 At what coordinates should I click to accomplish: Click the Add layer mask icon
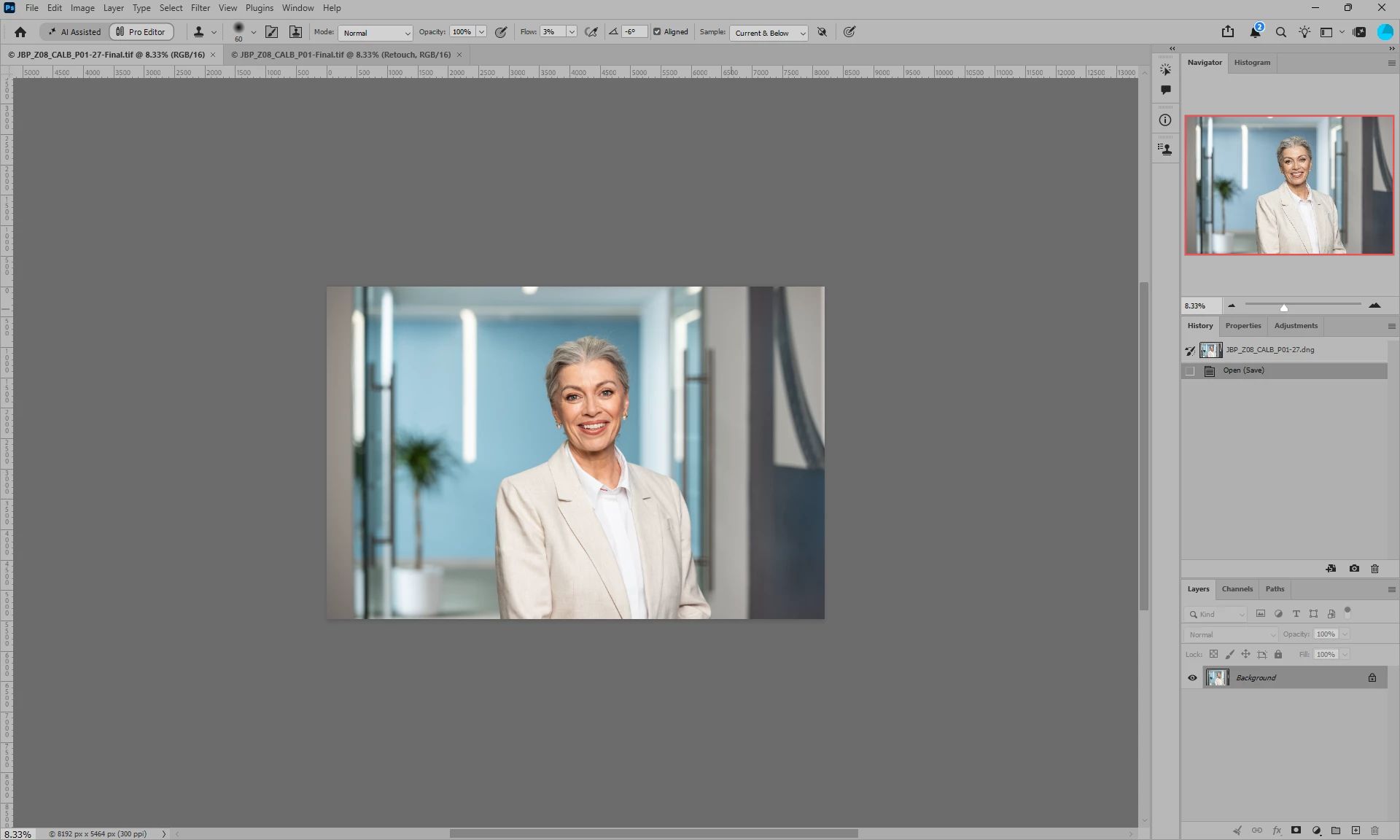coord(1296,830)
